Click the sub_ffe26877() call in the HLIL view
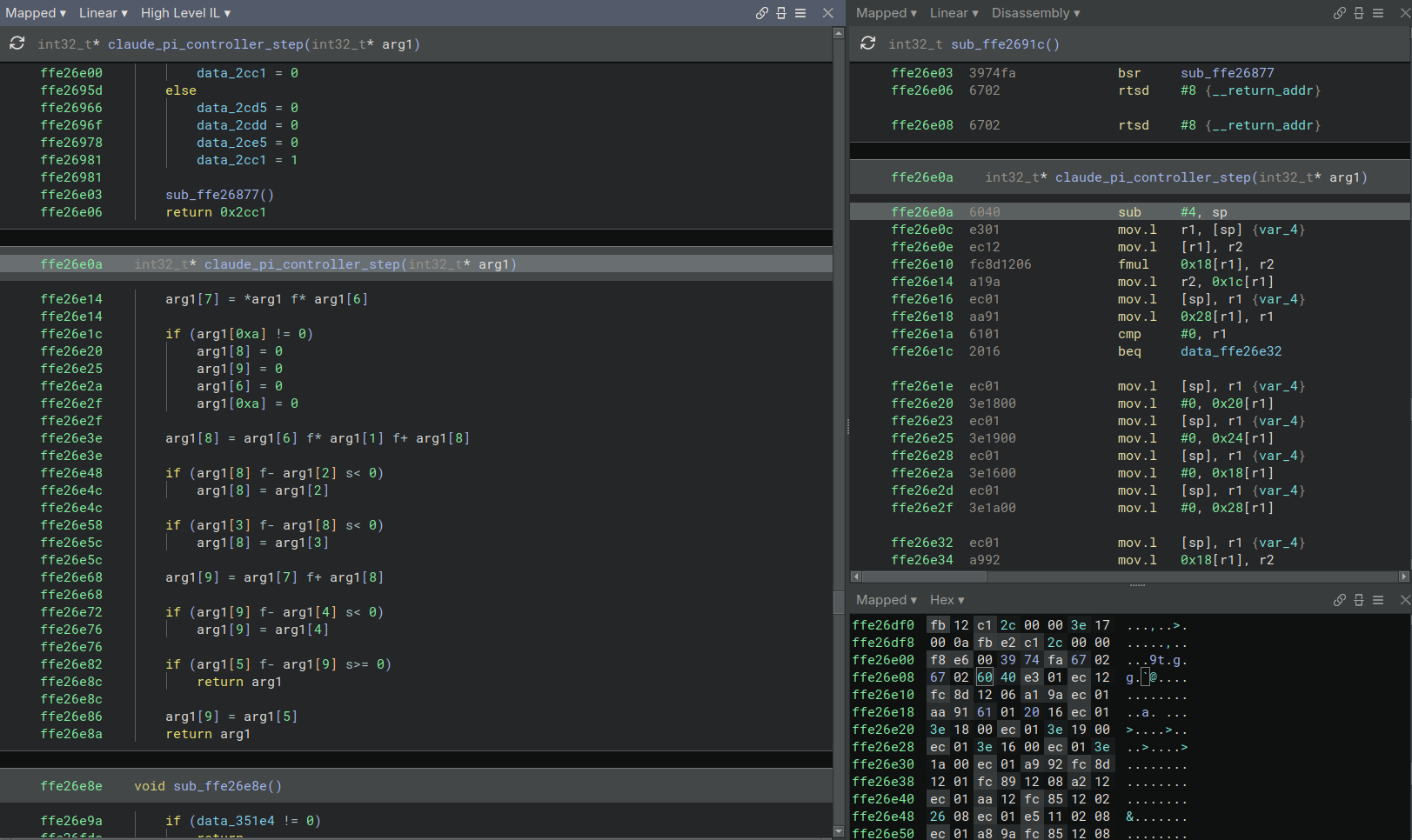Image resolution: width=1412 pixels, height=840 pixels. tap(219, 195)
